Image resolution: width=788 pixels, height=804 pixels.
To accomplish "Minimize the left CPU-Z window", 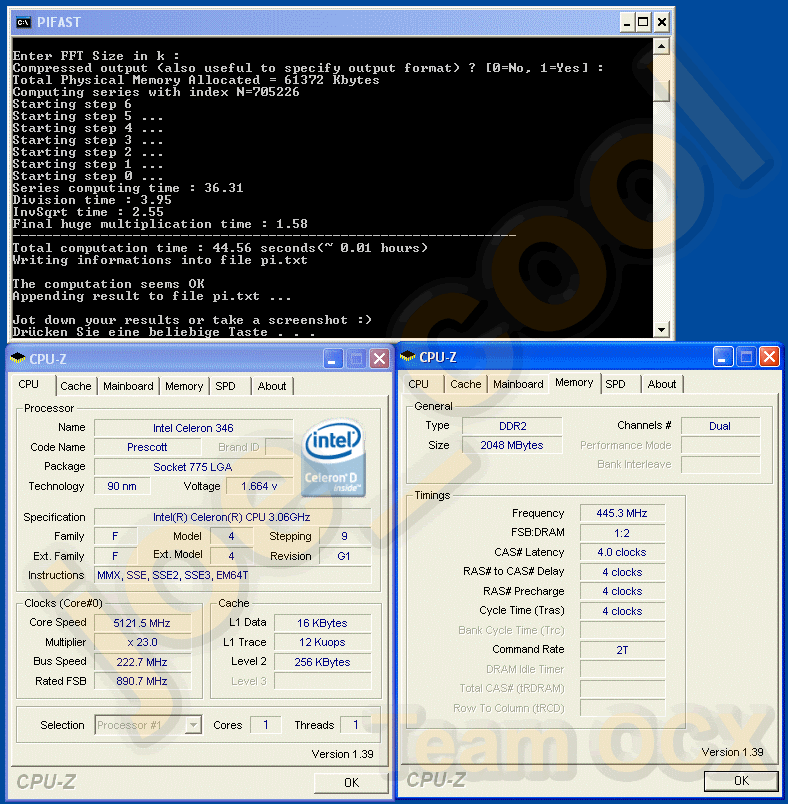I will click(332, 358).
